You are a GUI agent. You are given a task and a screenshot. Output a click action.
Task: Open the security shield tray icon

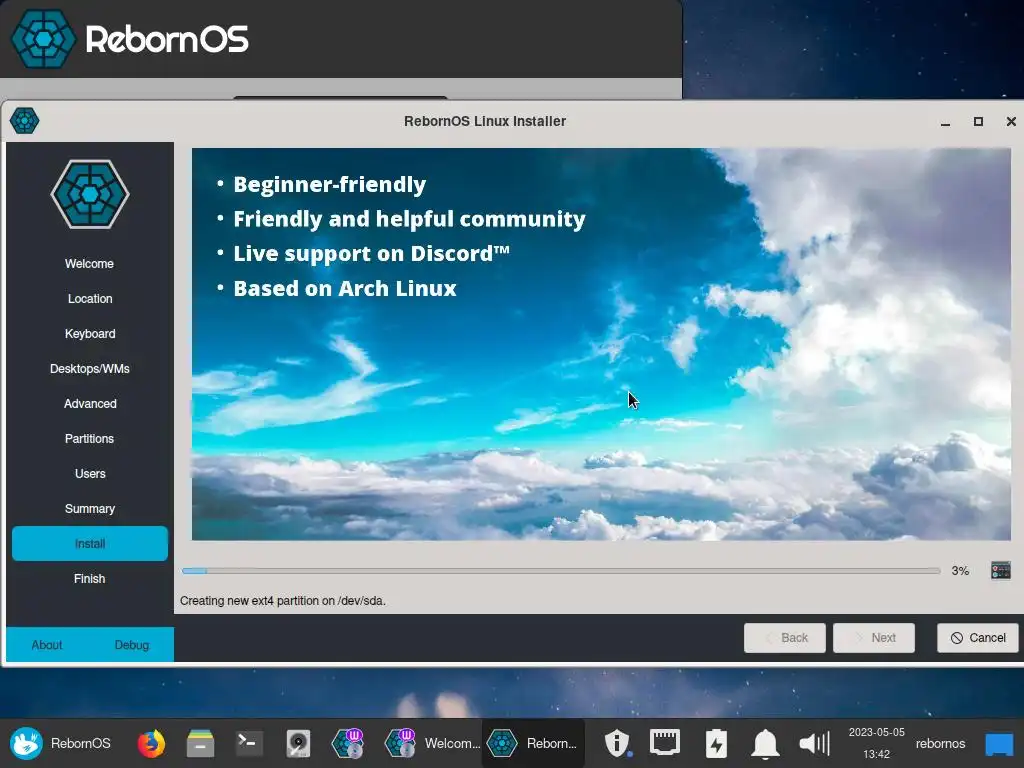(x=616, y=743)
